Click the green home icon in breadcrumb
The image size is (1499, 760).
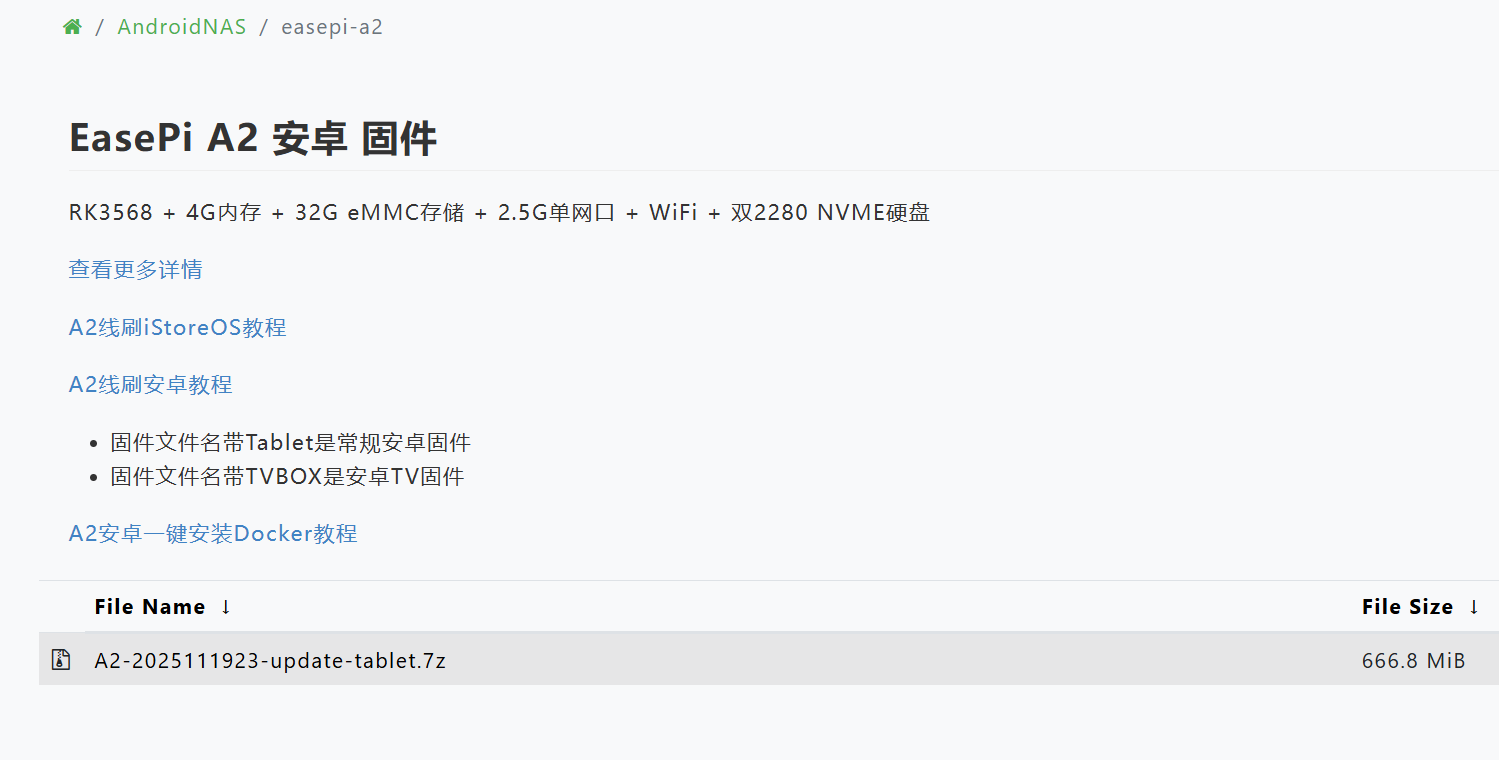coord(72,27)
